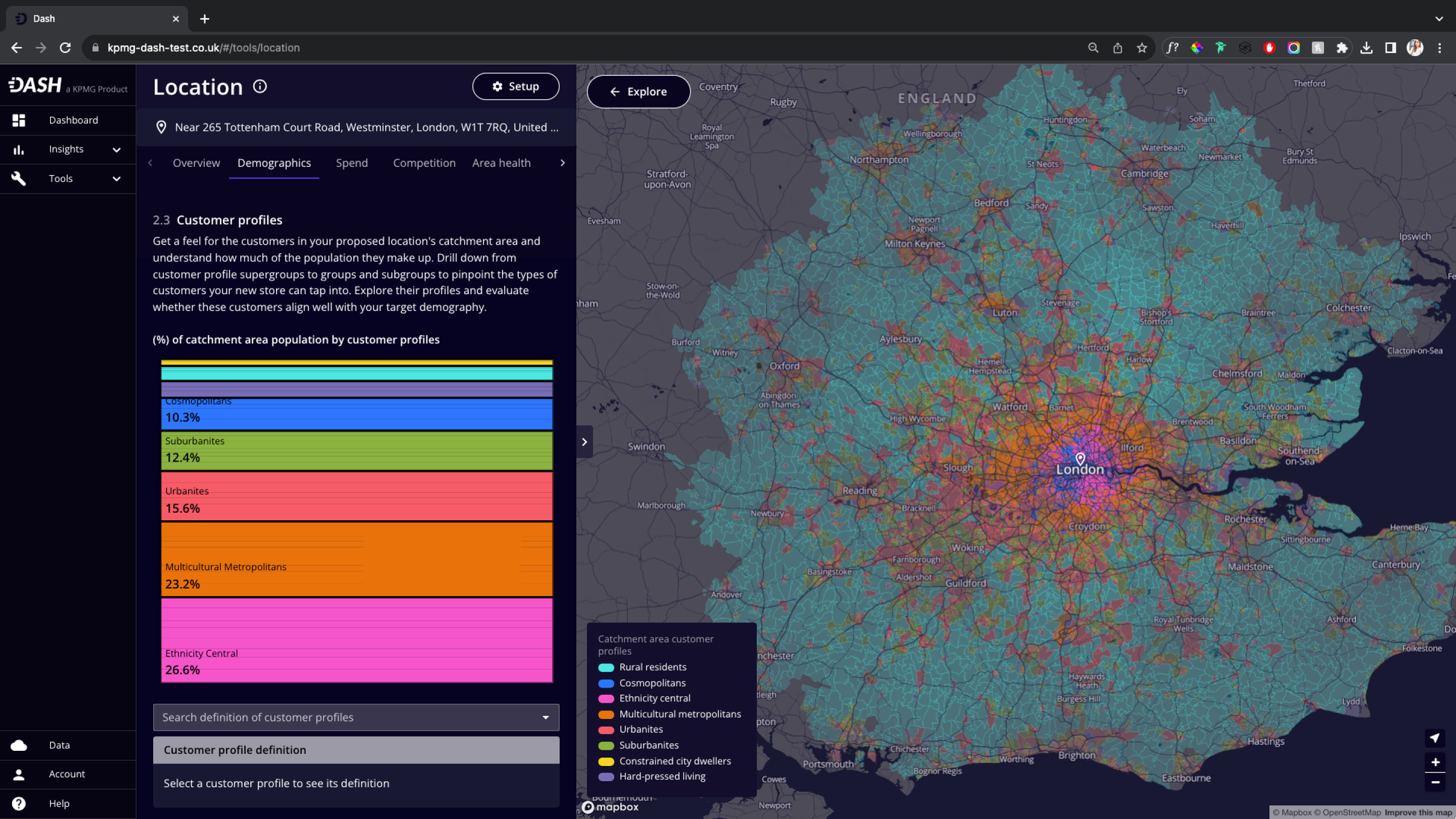Click the Location info icon
The image size is (1456, 819).
click(x=260, y=87)
